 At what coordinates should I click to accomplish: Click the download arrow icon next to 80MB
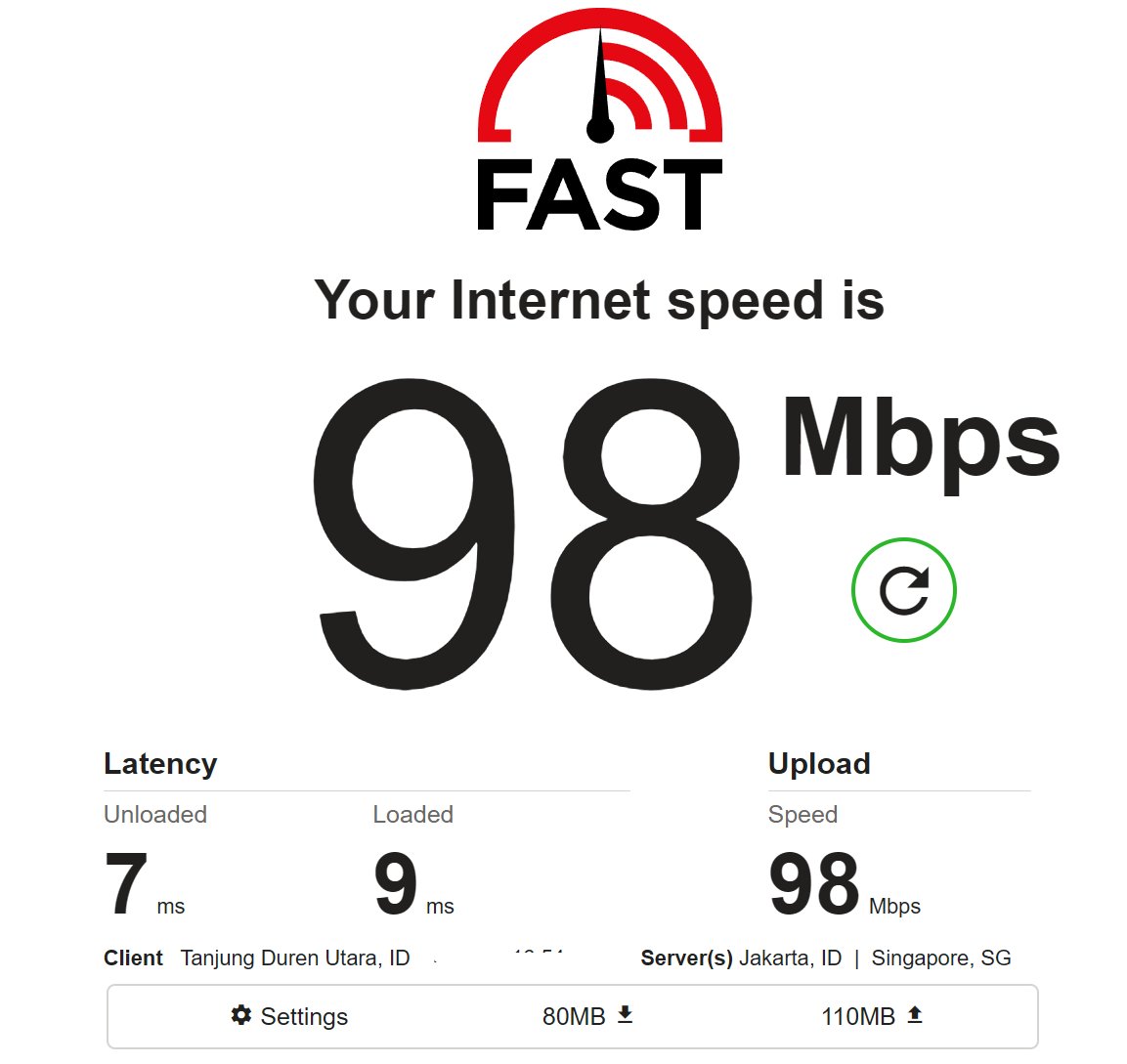[626, 1014]
